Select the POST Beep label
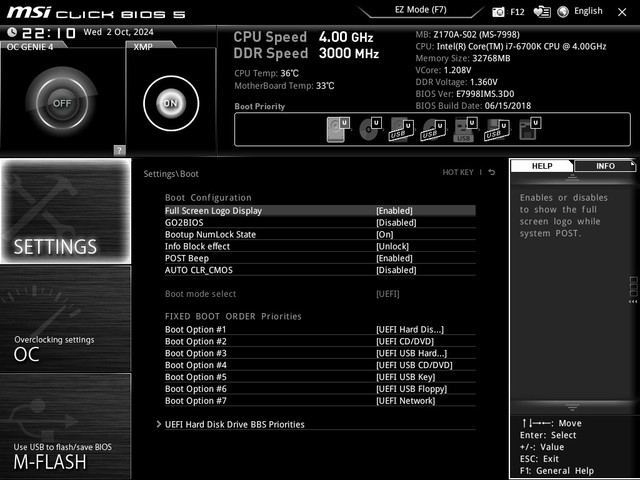 click(187, 258)
